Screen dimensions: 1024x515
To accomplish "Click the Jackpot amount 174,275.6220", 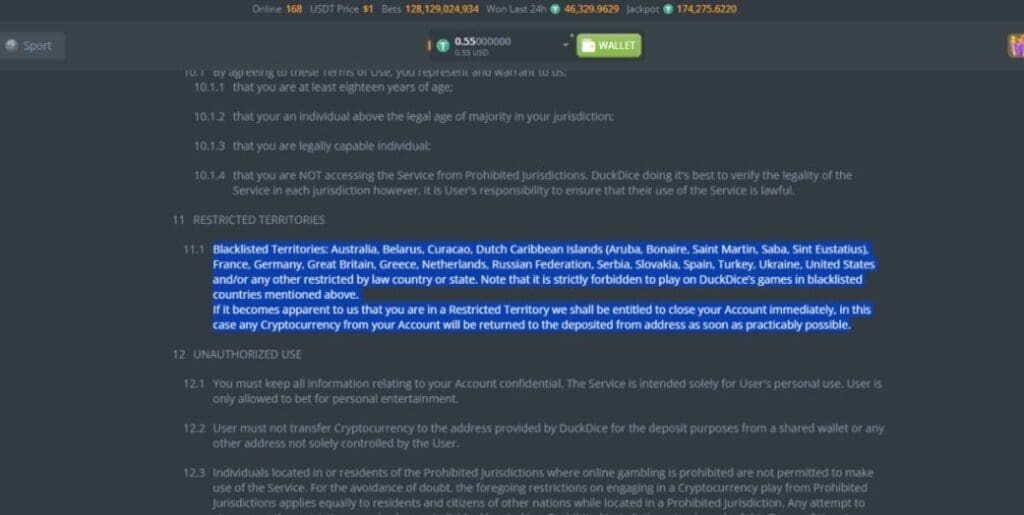I will coord(707,9).
